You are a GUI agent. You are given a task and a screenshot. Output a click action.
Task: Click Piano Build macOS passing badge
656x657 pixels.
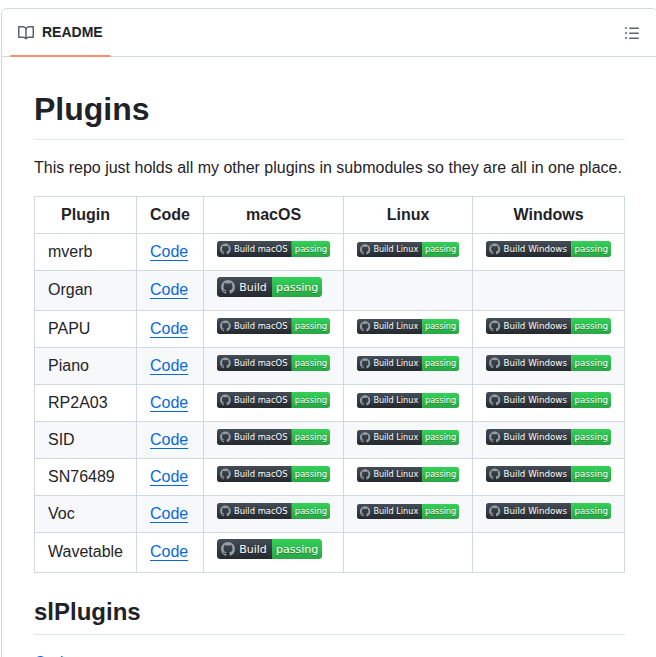pos(274,363)
